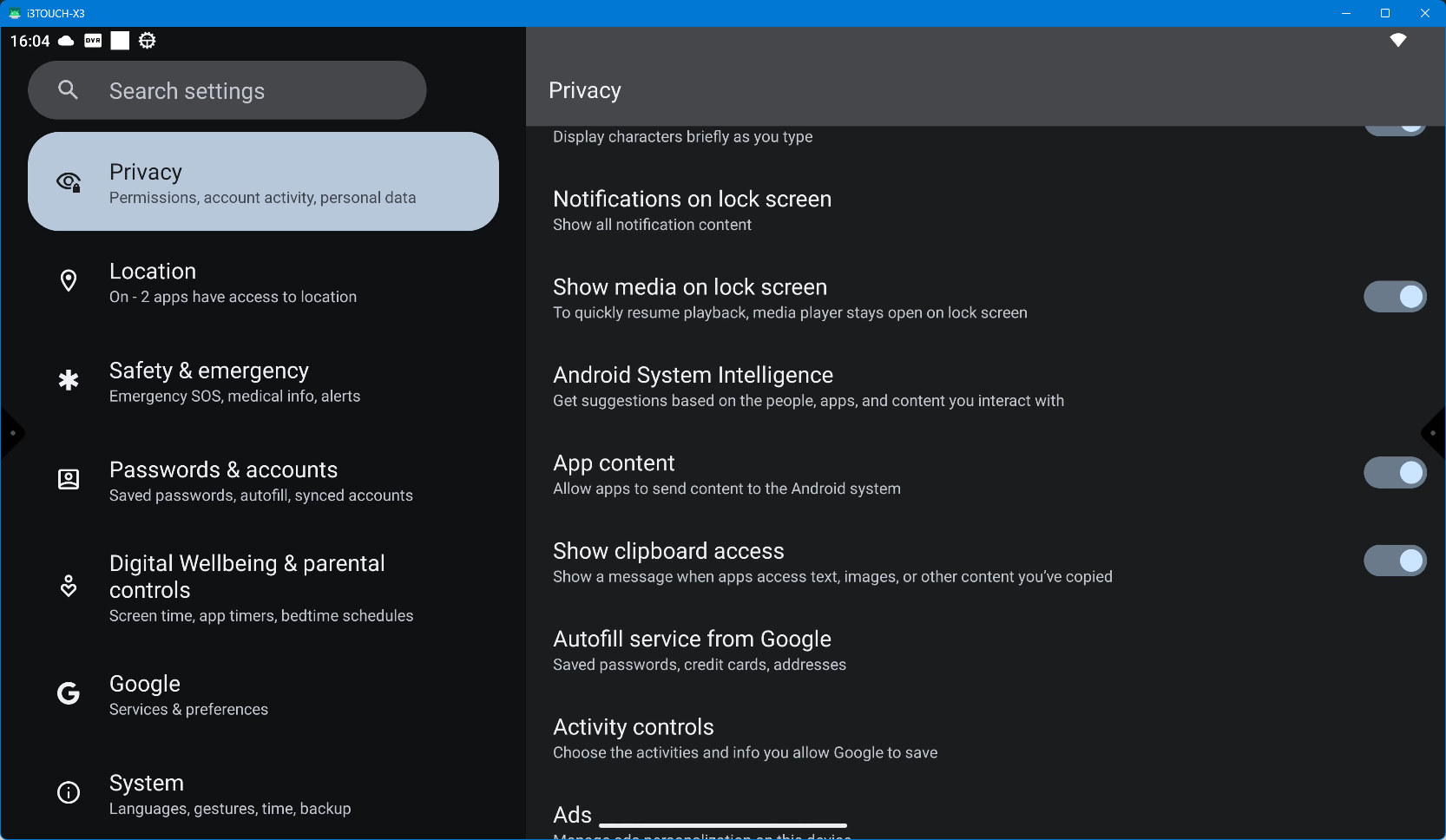The image size is (1446, 840).
Task: Click the right edge side-panel arrow handle
Action: point(1434,432)
